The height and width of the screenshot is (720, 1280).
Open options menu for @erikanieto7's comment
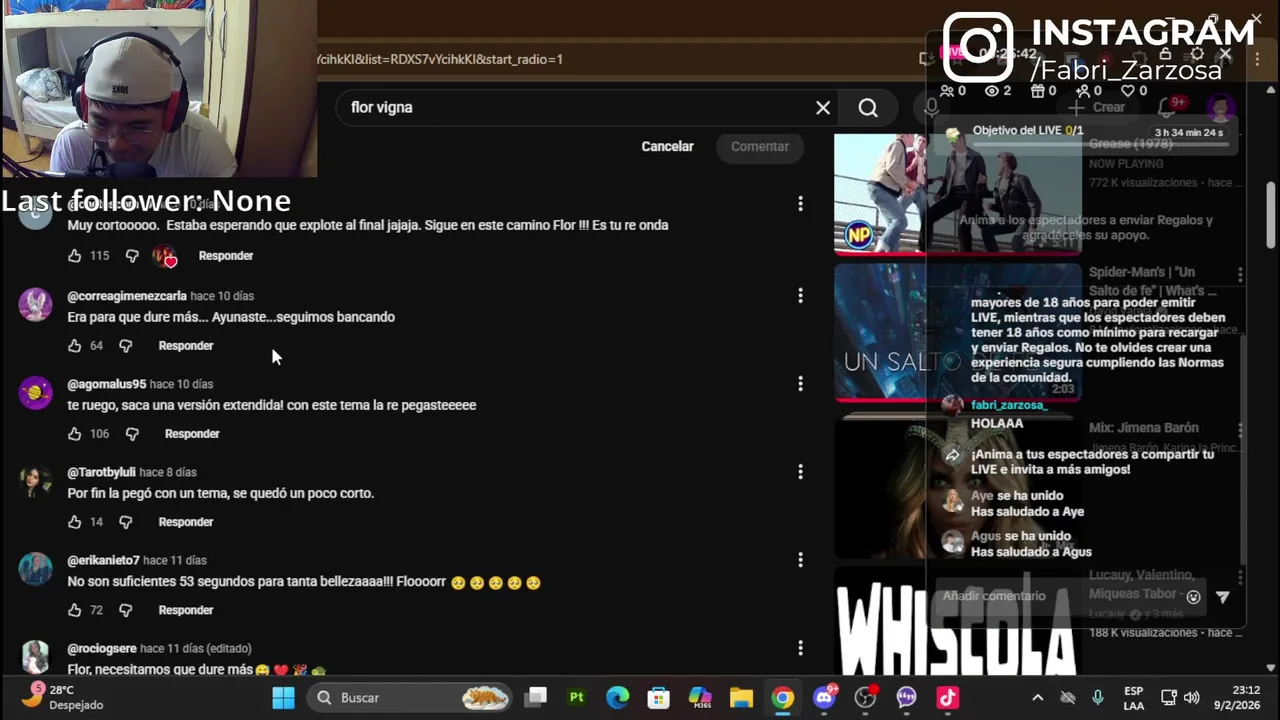coord(800,559)
